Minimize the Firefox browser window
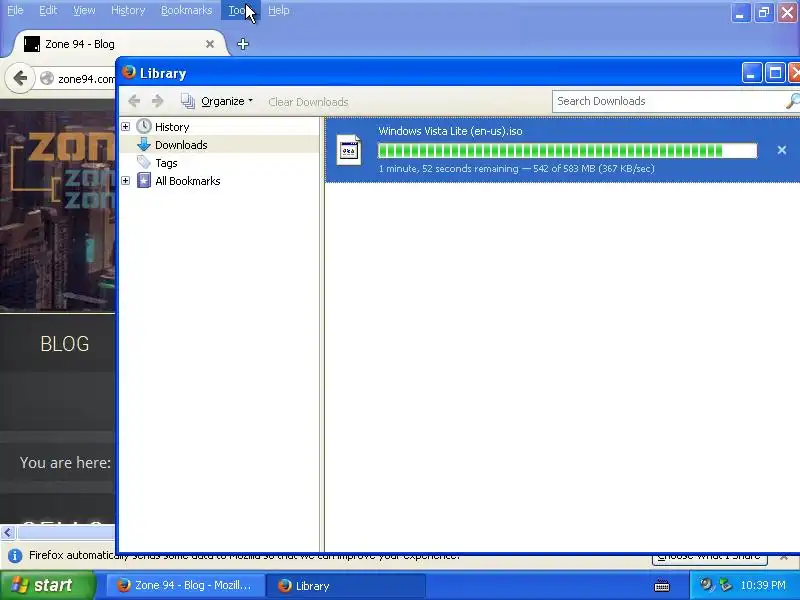This screenshot has width=800, height=600. [x=740, y=12]
